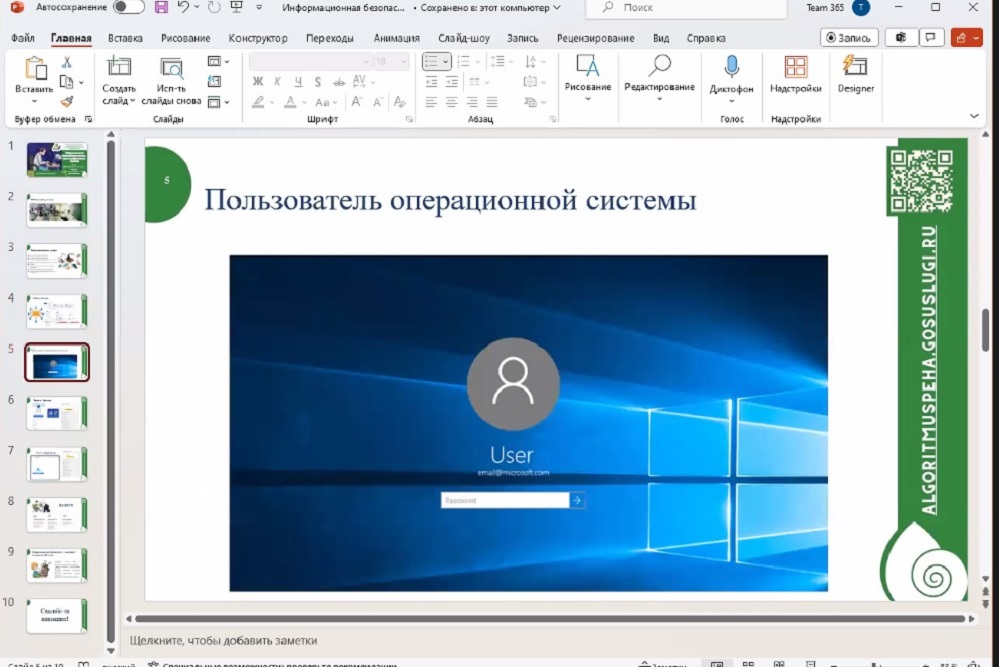Click the Вставить paste clipboard icon
This screenshot has width=999, height=667.
click(x=34, y=69)
